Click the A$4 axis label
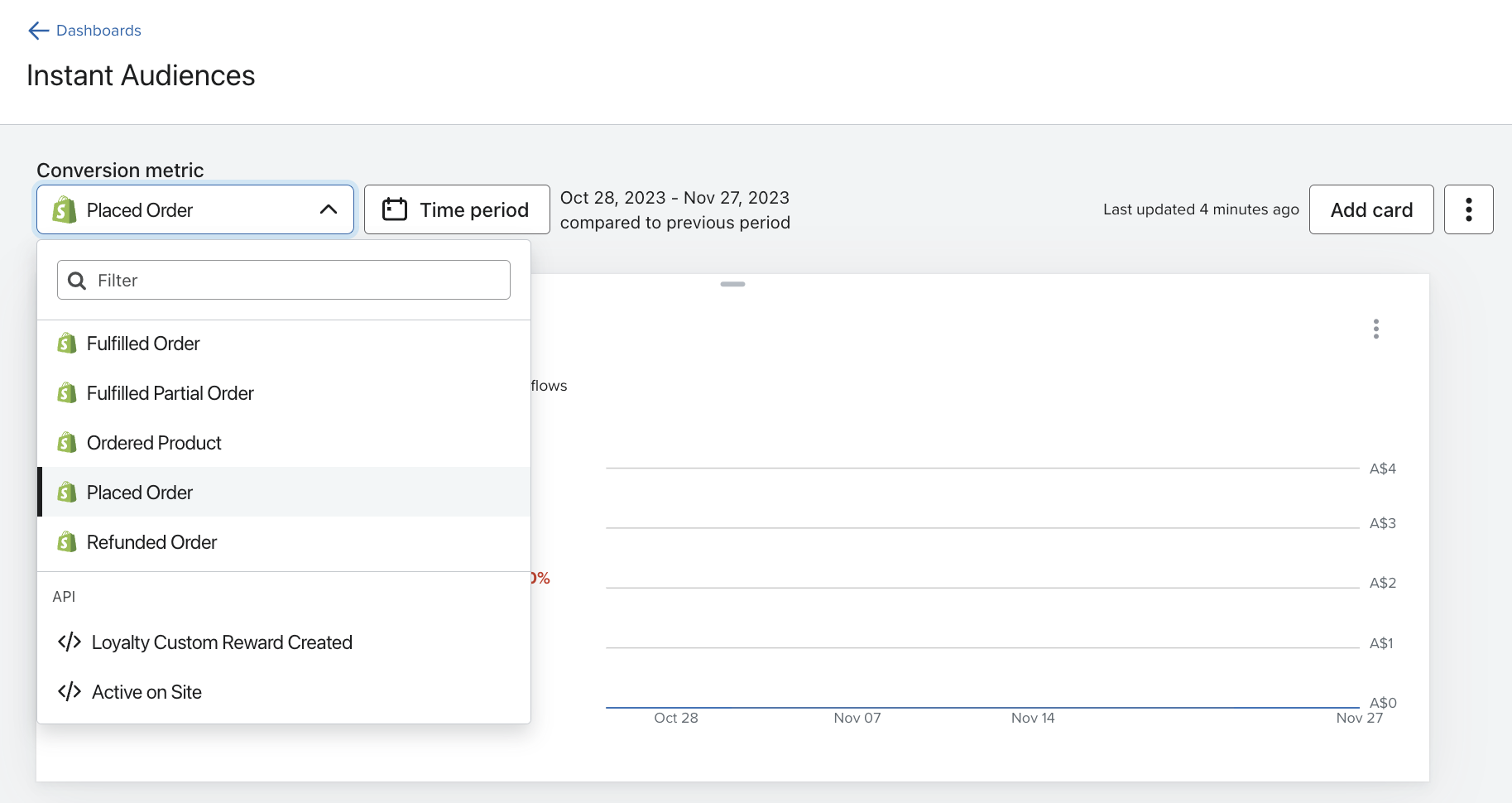1512x803 pixels. pyautogui.click(x=1383, y=469)
